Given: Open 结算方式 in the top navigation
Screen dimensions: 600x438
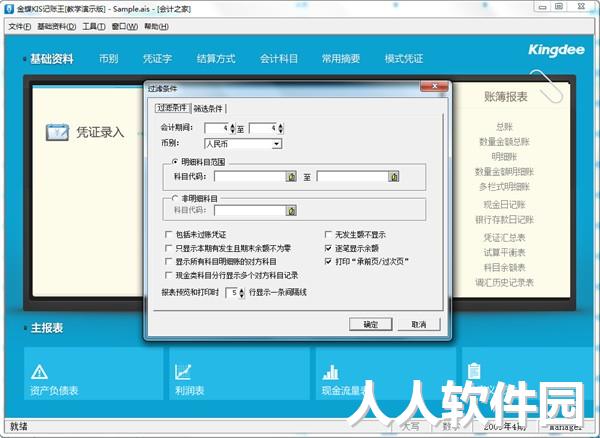Looking at the screenshot, I should click(216, 59).
